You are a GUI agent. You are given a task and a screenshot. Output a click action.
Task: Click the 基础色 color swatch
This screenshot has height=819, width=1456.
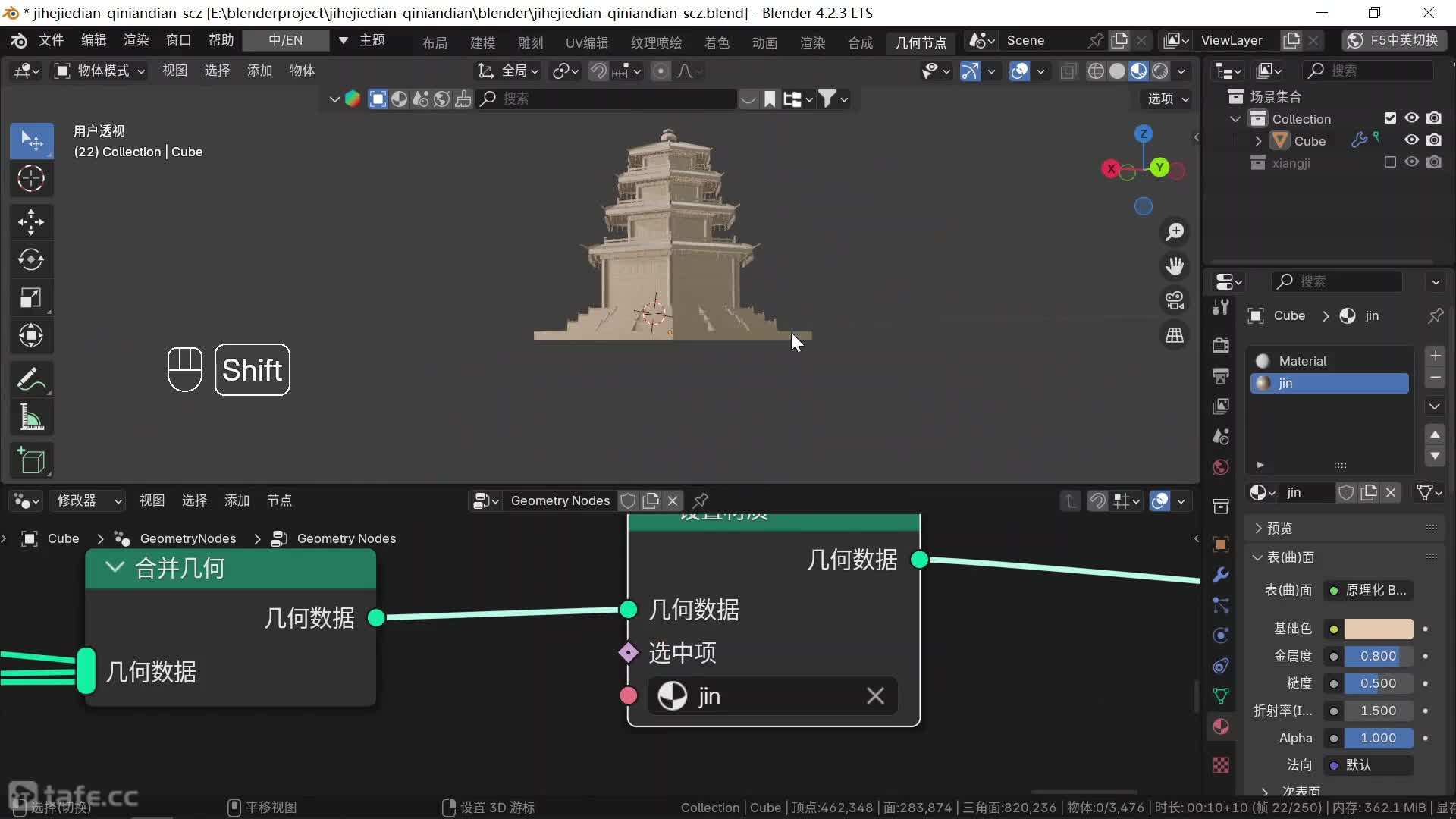coord(1378,629)
